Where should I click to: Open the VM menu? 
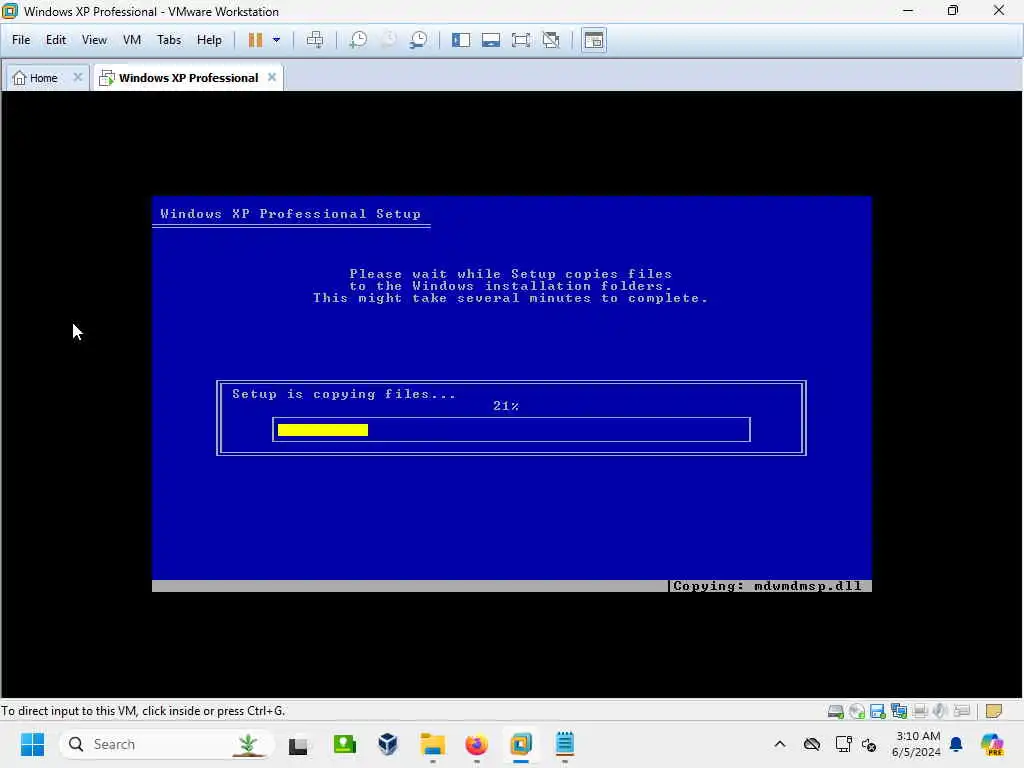point(132,40)
